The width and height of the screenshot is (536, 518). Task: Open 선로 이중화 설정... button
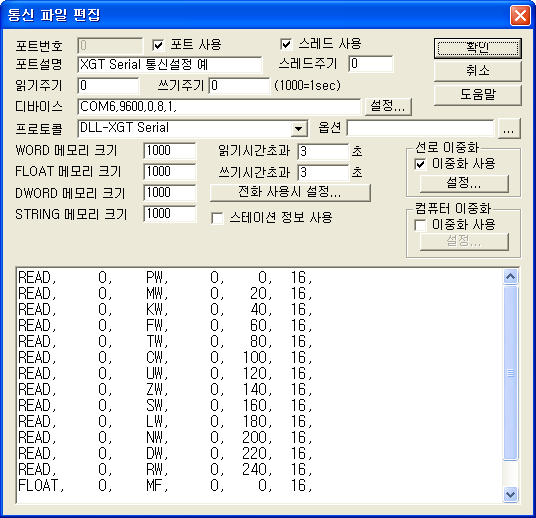pyautogui.click(x=464, y=184)
